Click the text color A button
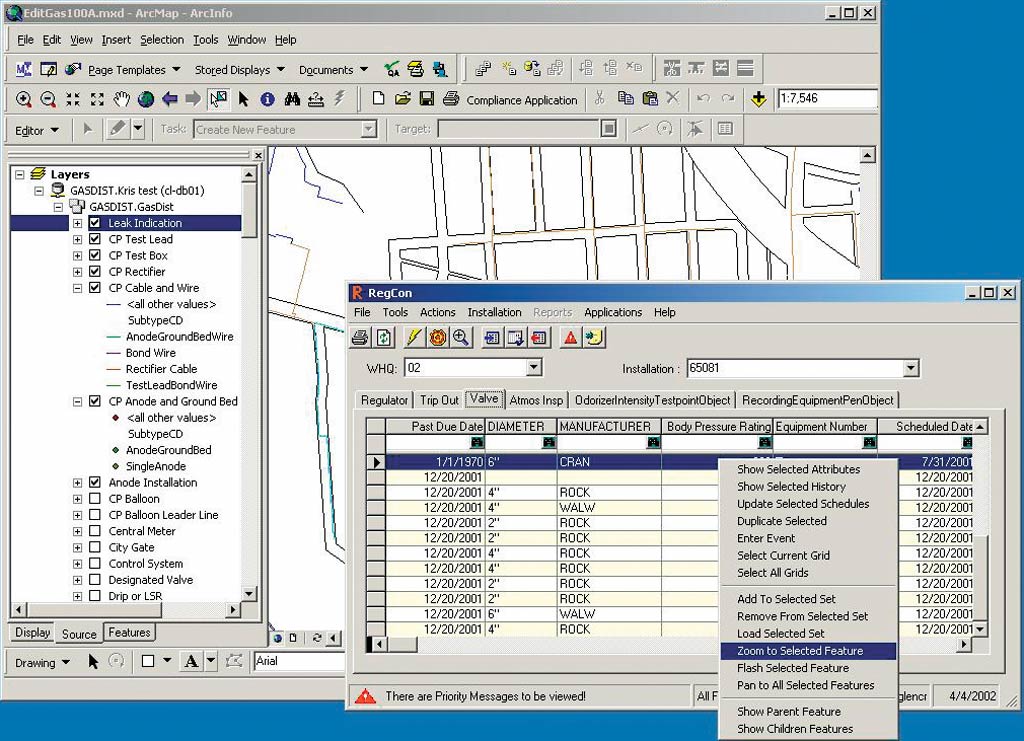 [x=191, y=661]
